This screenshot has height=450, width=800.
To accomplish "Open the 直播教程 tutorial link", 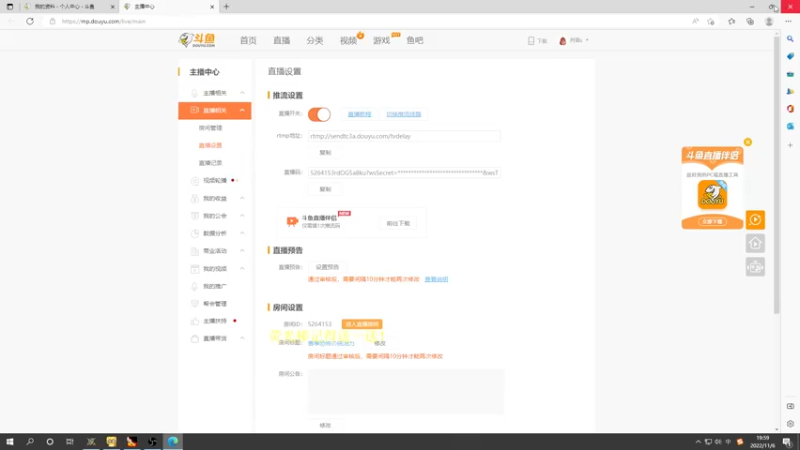I will coord(359,114).
